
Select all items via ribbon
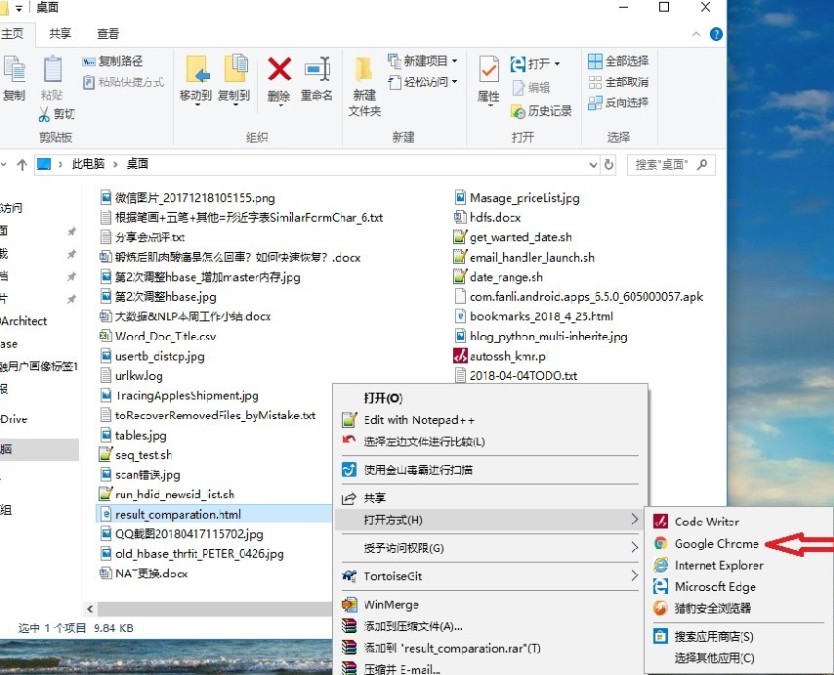point(618,61)
